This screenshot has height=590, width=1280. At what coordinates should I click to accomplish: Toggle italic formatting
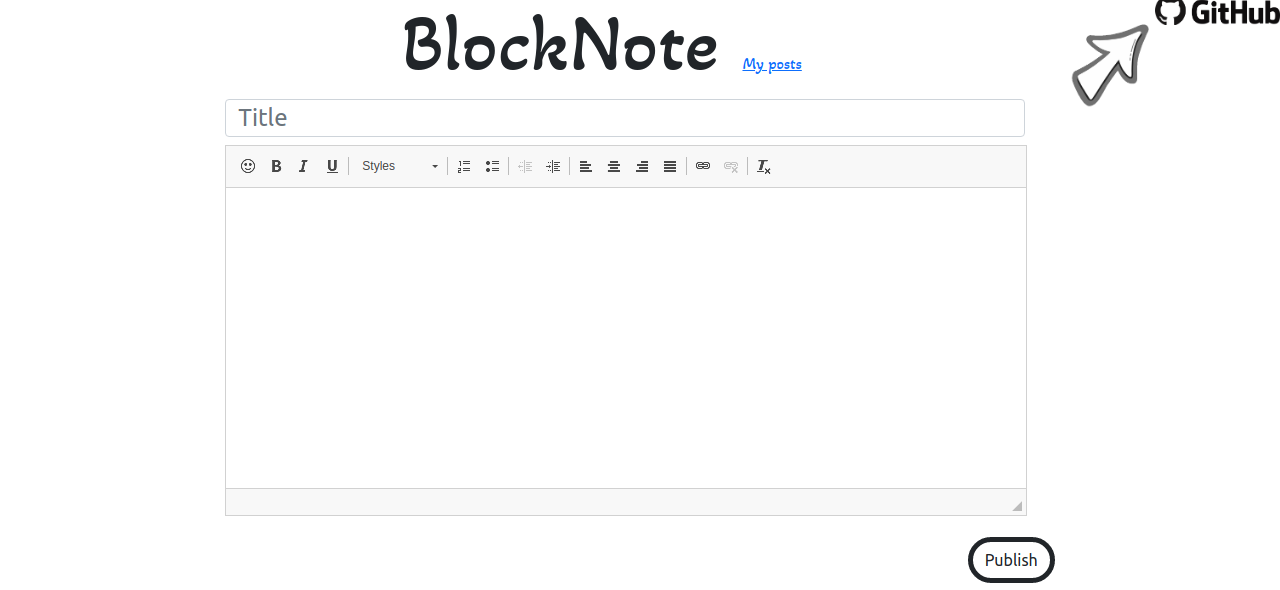coord(304,166)
